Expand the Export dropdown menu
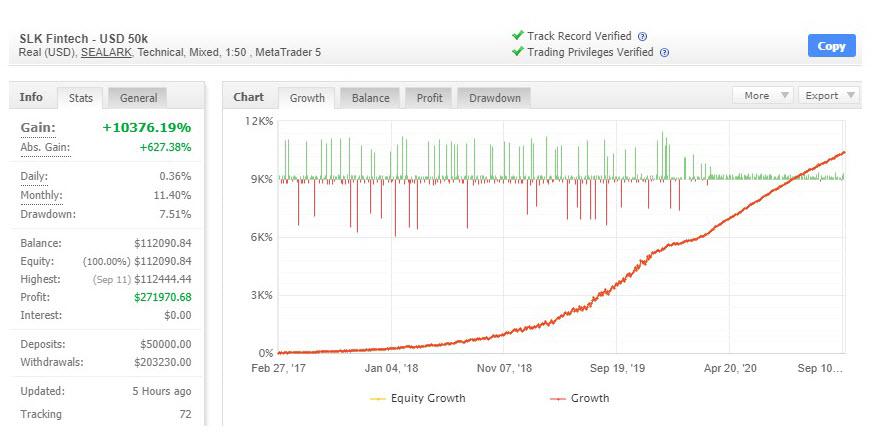The width and height of the screenshot is (894, 441). [830, 96]
